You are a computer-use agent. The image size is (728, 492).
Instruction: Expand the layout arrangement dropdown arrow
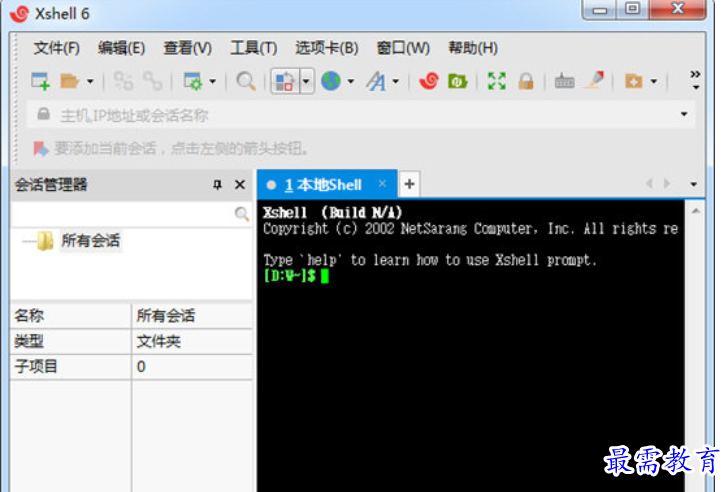(306, 81)
